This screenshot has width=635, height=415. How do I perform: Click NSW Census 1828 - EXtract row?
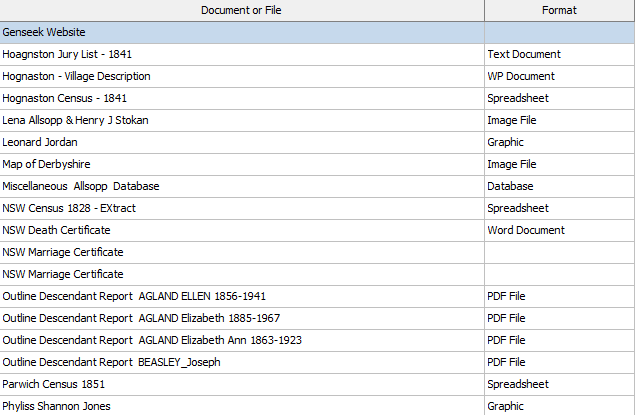[69, 208]
